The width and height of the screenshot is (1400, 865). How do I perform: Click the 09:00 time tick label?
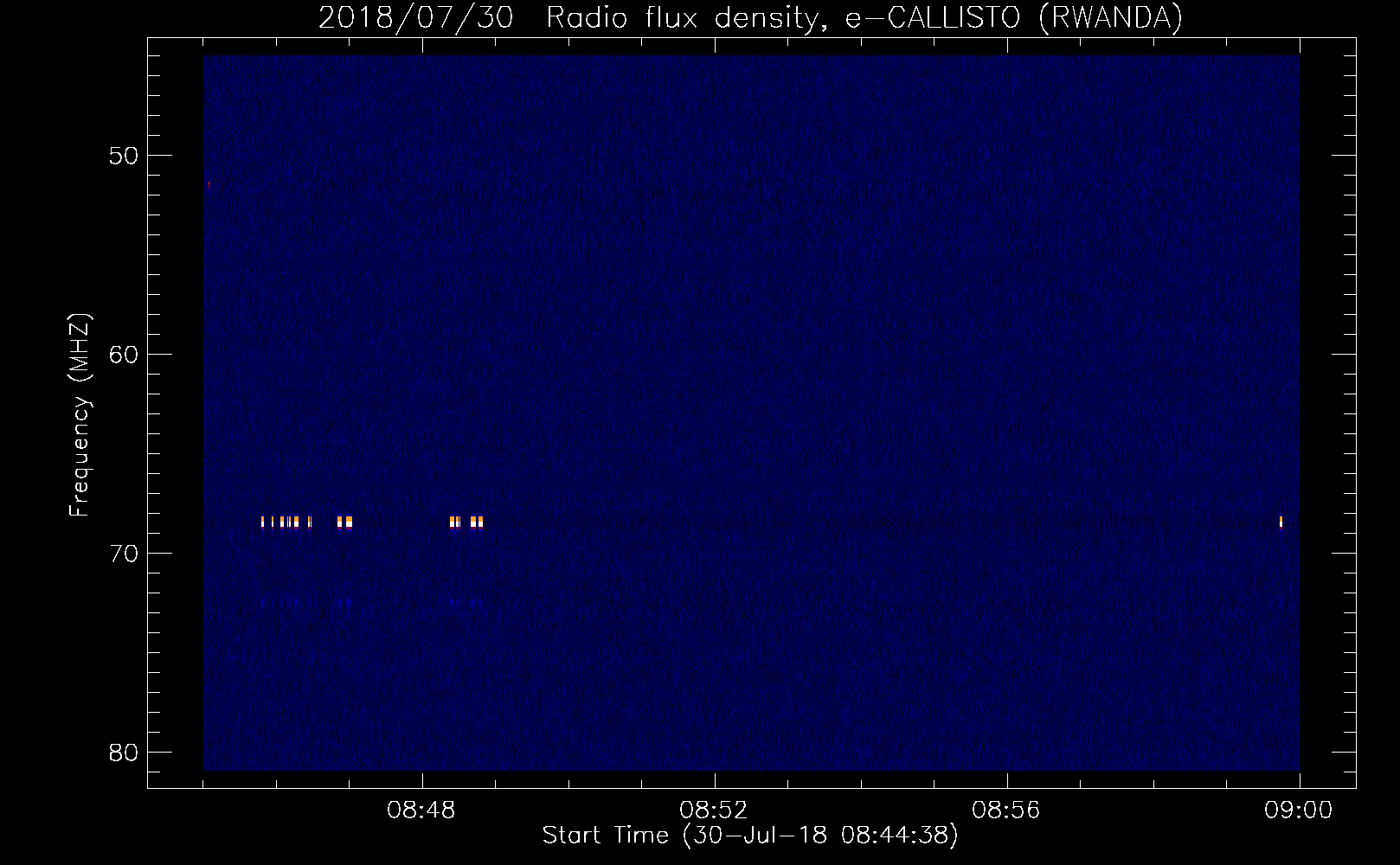point(1298,811)
